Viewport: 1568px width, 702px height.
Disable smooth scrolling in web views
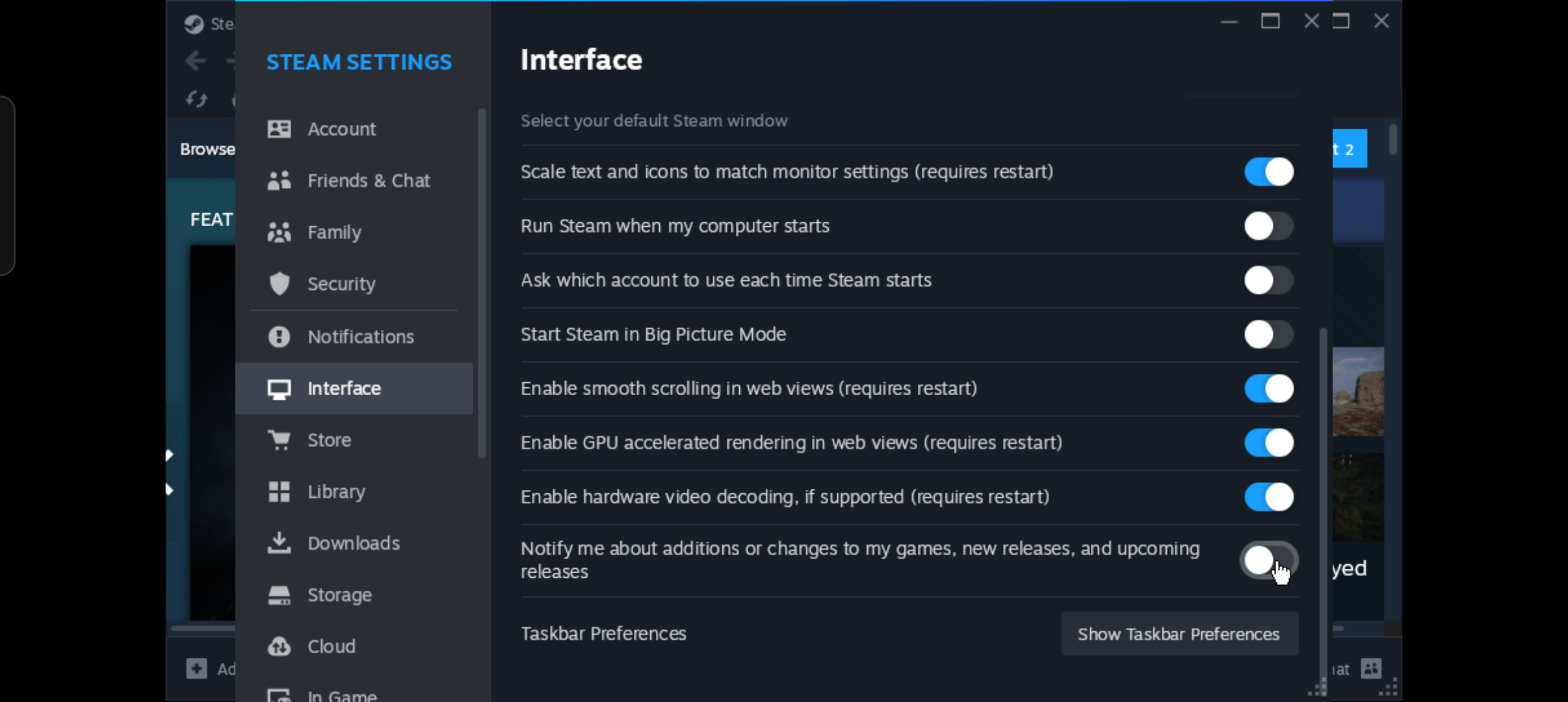[1268, 389]
